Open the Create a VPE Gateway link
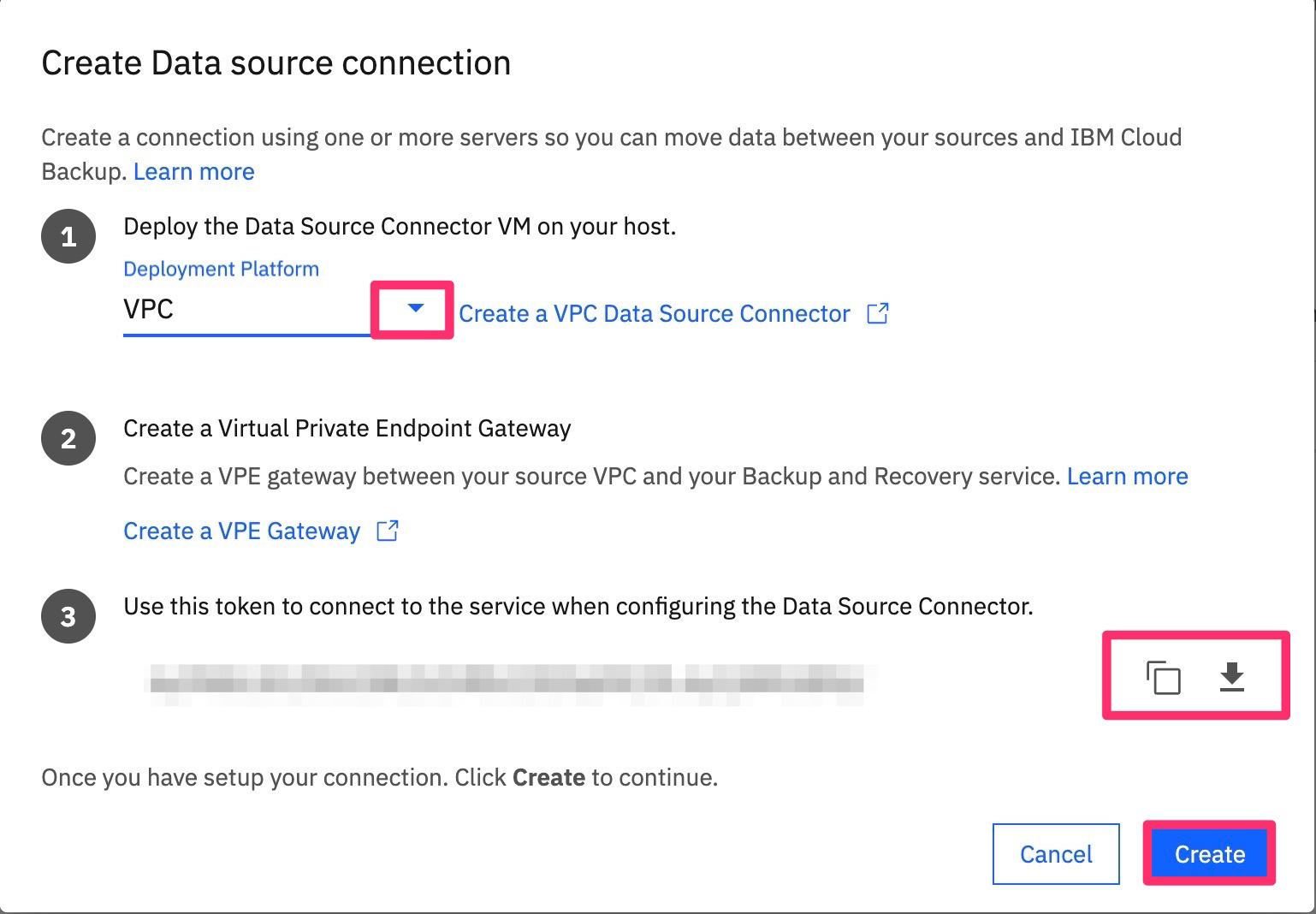The width and height of the screenshot is (1316, 914). [x=241, y=531]
